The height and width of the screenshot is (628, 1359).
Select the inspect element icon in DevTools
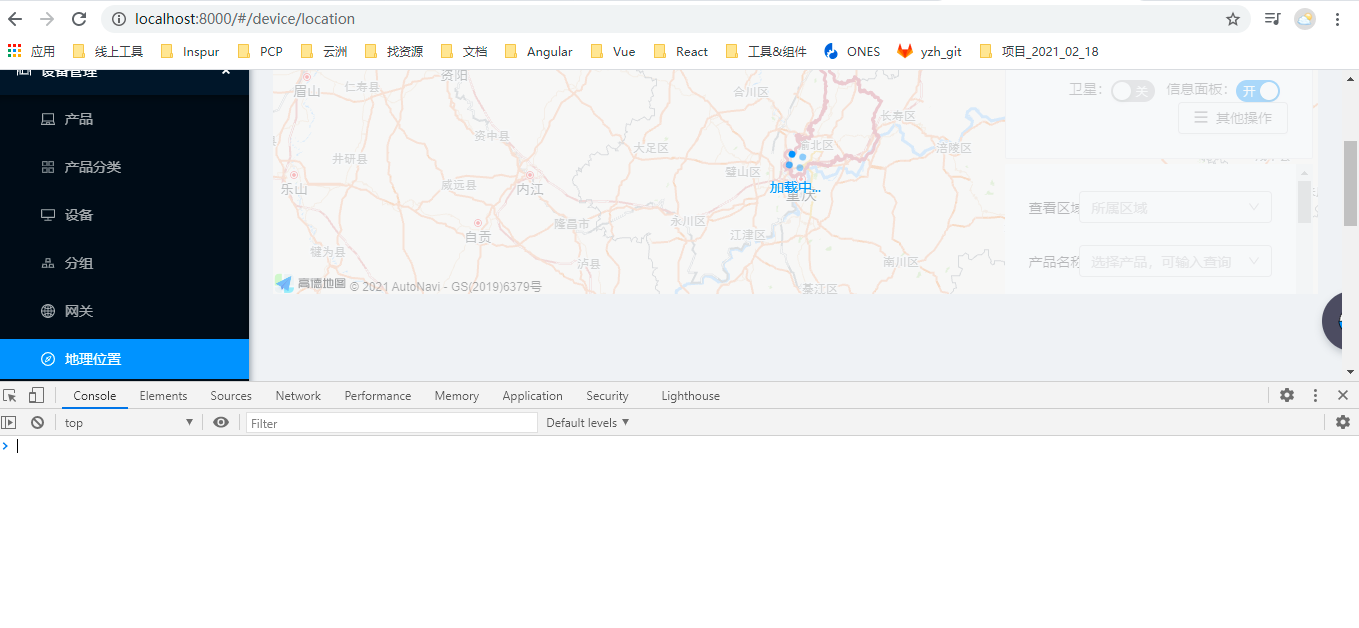(10, 395)
